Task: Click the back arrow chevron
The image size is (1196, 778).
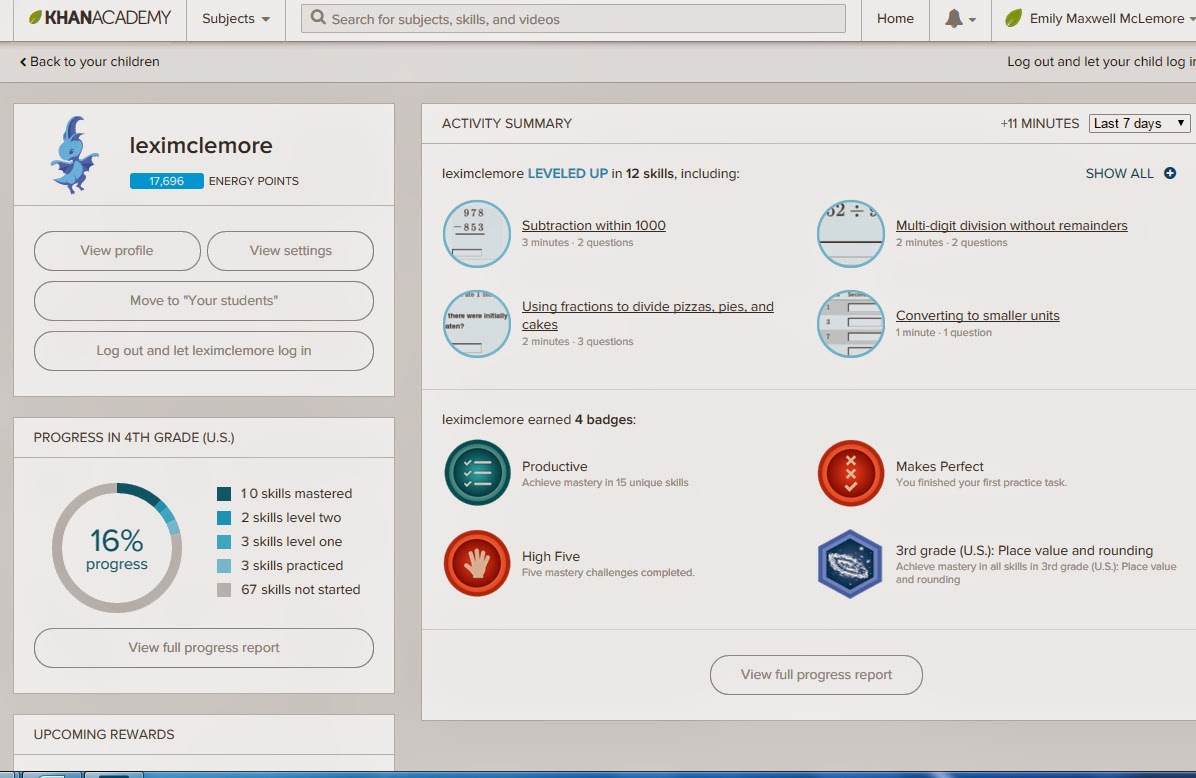Action: [x=23, y=62]
